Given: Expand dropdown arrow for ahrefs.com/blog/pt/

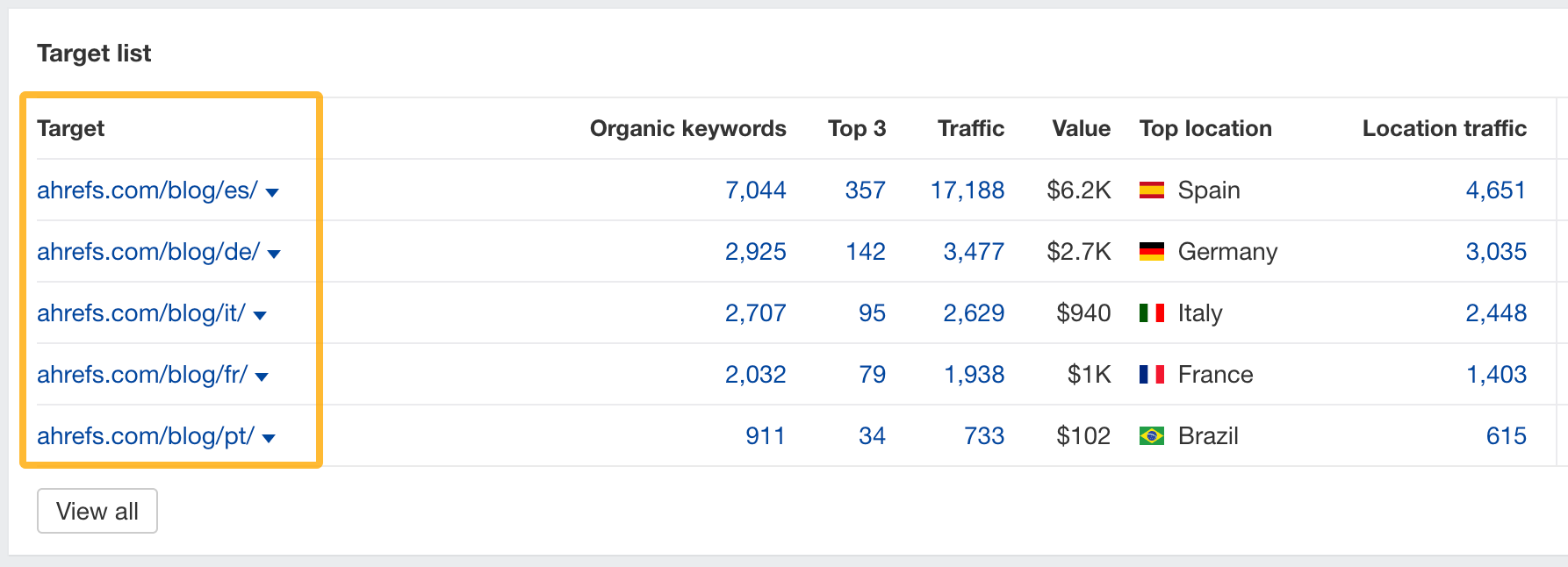Looking at the screenshot, I should [269, 438].
